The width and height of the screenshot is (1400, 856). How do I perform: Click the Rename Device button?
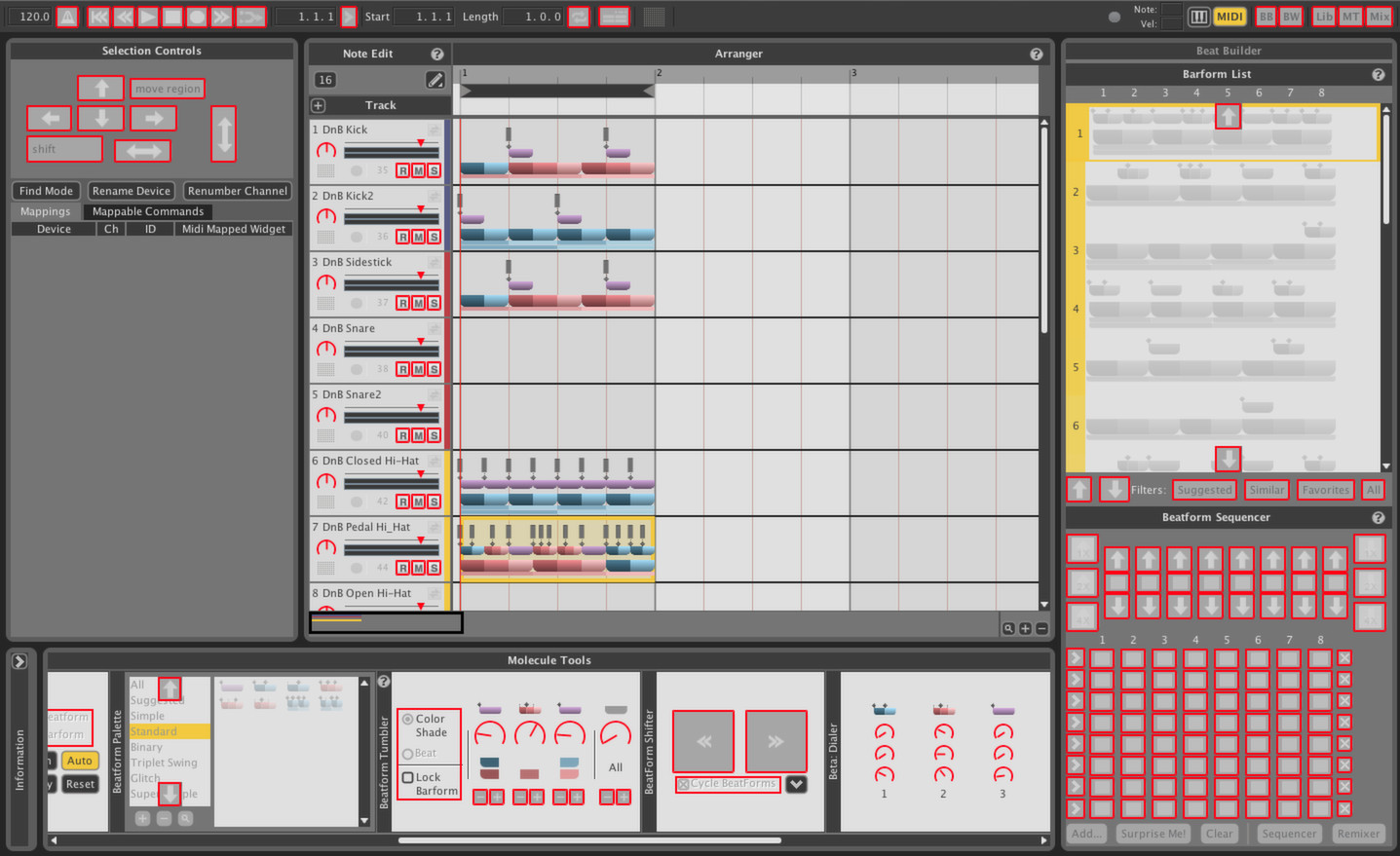[131, 191]
